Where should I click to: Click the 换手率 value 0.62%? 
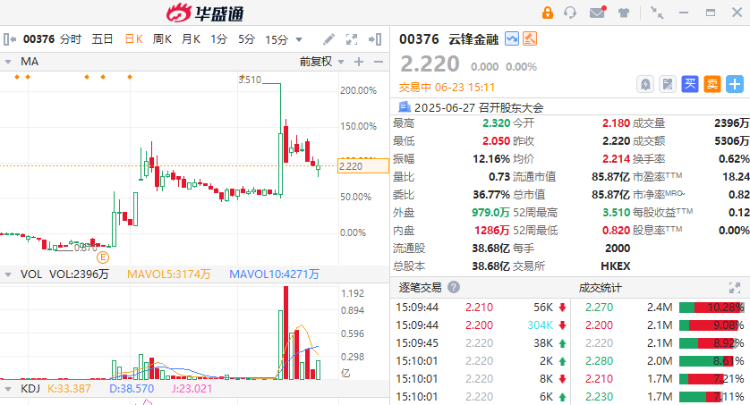pos(734,159)
